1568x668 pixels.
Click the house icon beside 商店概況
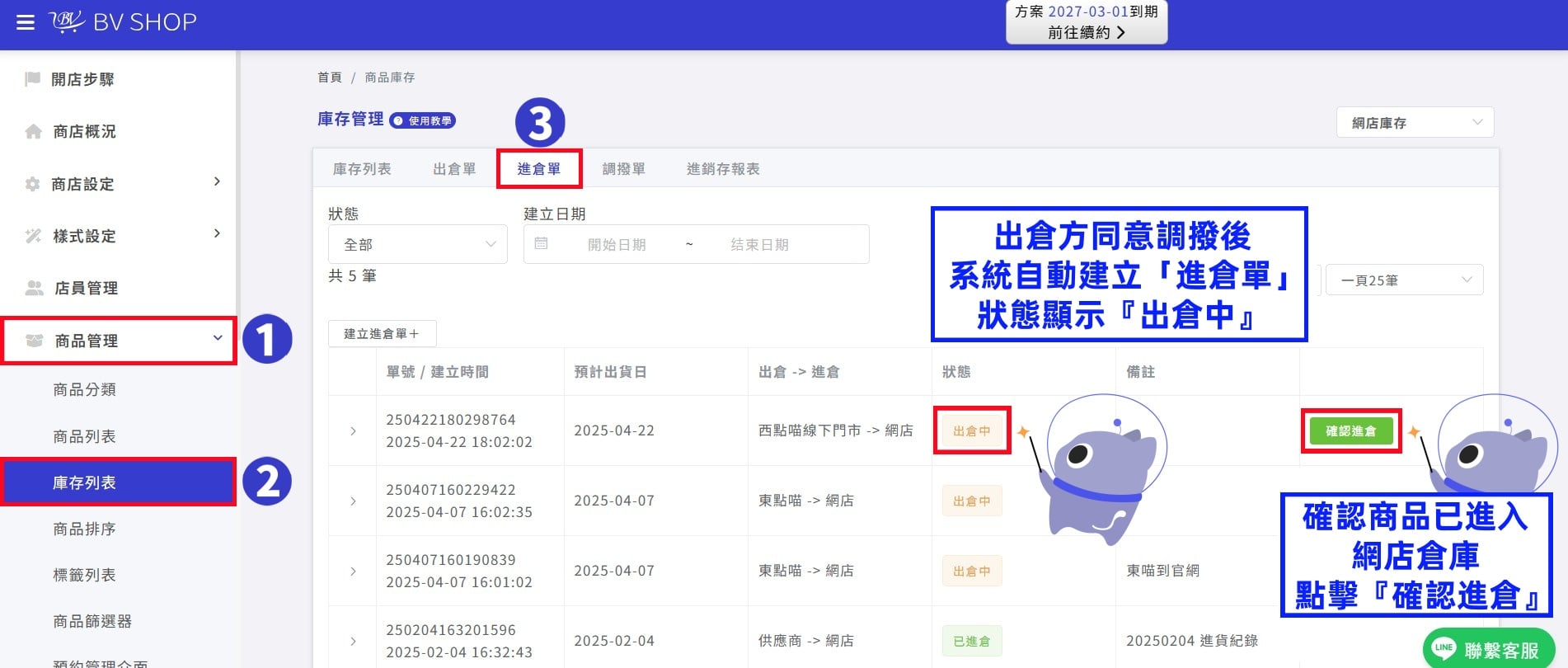[x=33, y=131]
